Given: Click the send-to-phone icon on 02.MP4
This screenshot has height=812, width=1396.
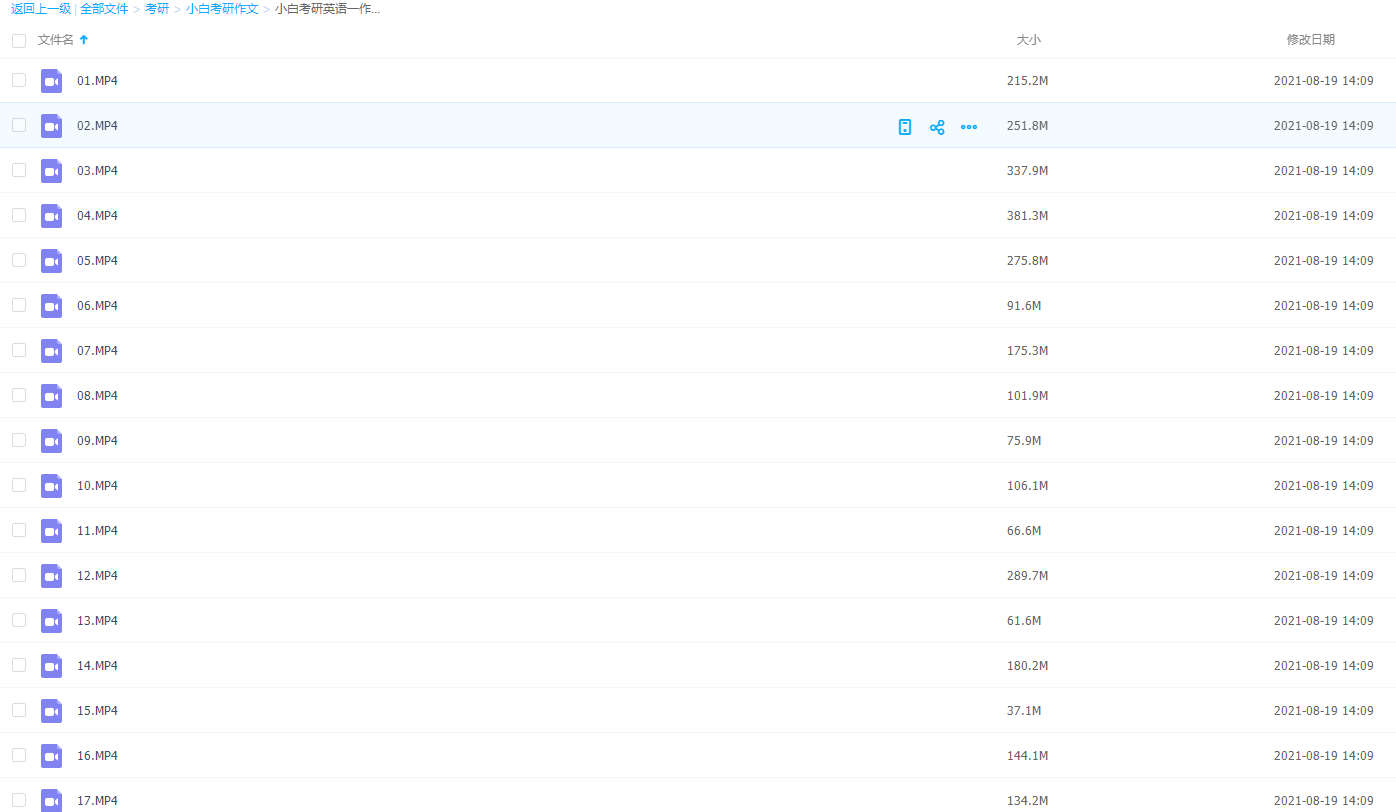Looking at the screenshot, I should pyautogui.click(x=905, y=127).
